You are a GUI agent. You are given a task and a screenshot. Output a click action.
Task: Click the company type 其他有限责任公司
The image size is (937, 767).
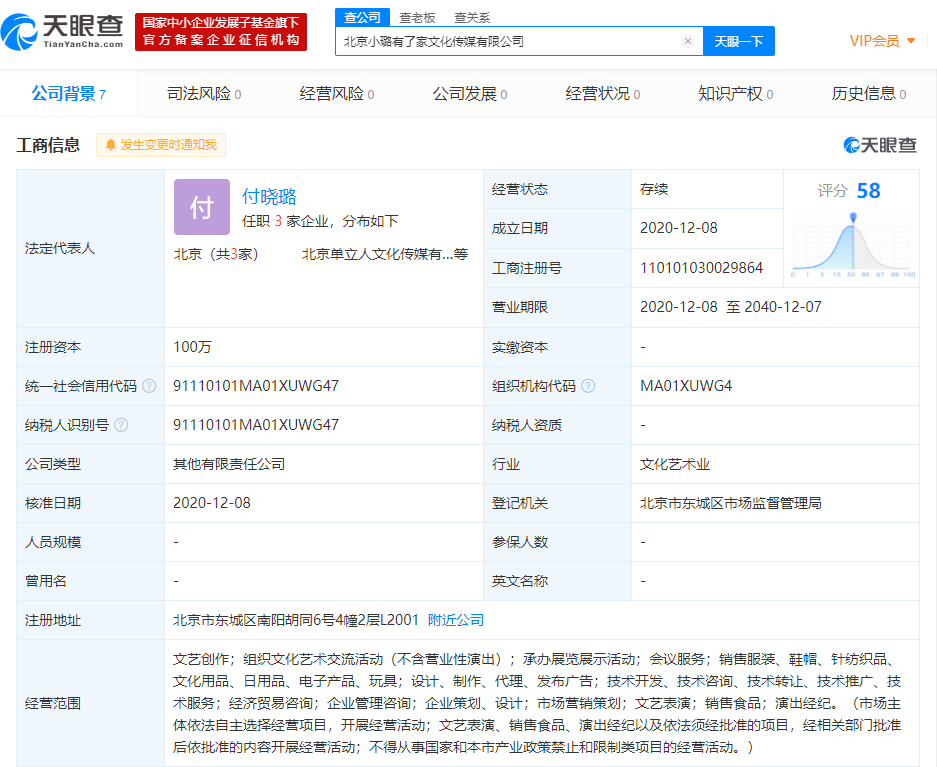tap(229, 464)
